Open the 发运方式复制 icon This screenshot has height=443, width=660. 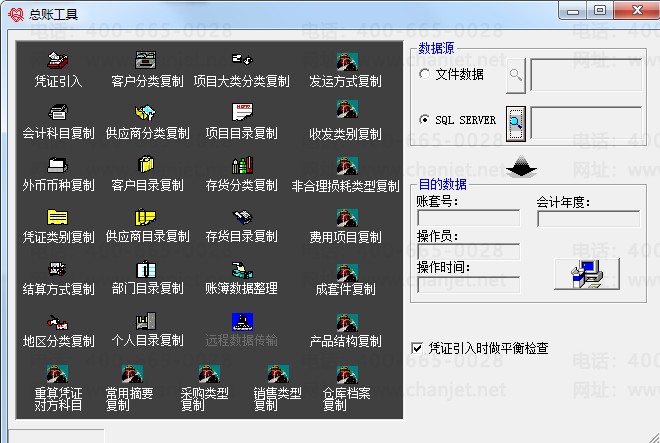coord(345,60)
